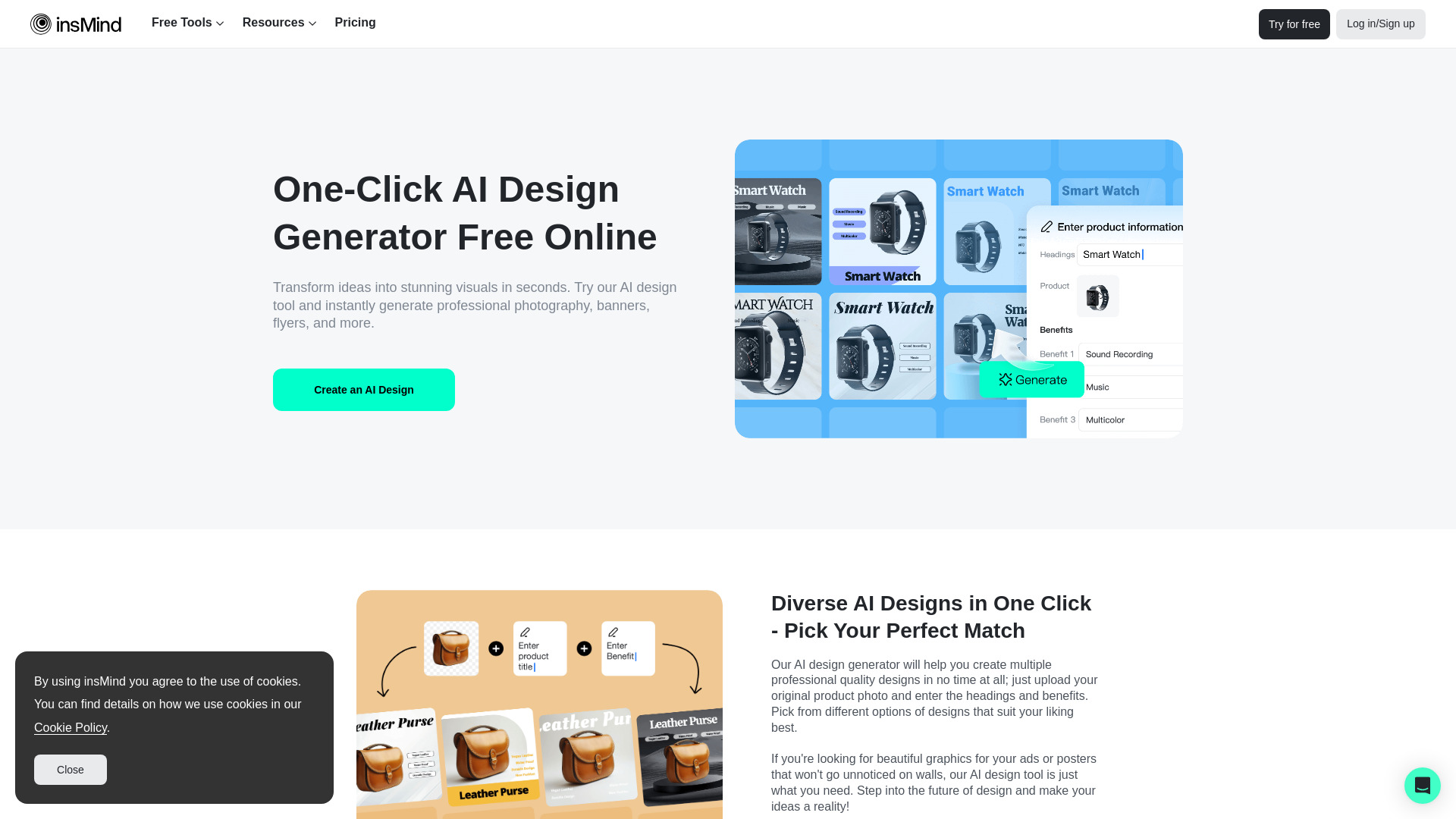This screenshot has height=819, width=1456.
Task: Click the chat support bubble icon
Action: (1422, 785)
